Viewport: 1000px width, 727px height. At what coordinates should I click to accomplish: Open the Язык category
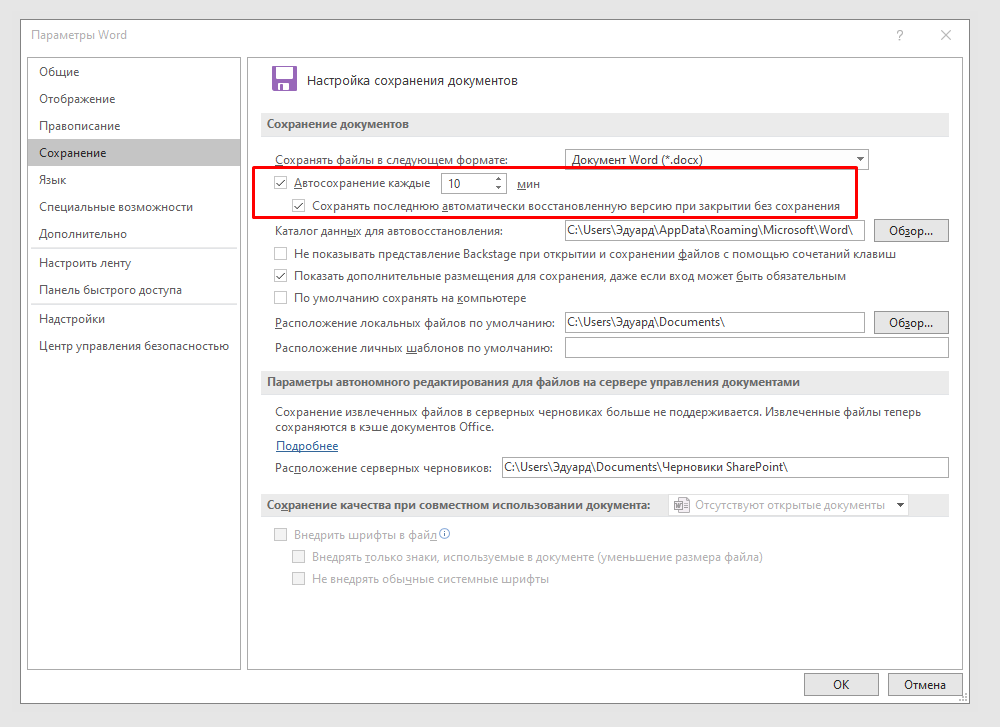(134, 180)
